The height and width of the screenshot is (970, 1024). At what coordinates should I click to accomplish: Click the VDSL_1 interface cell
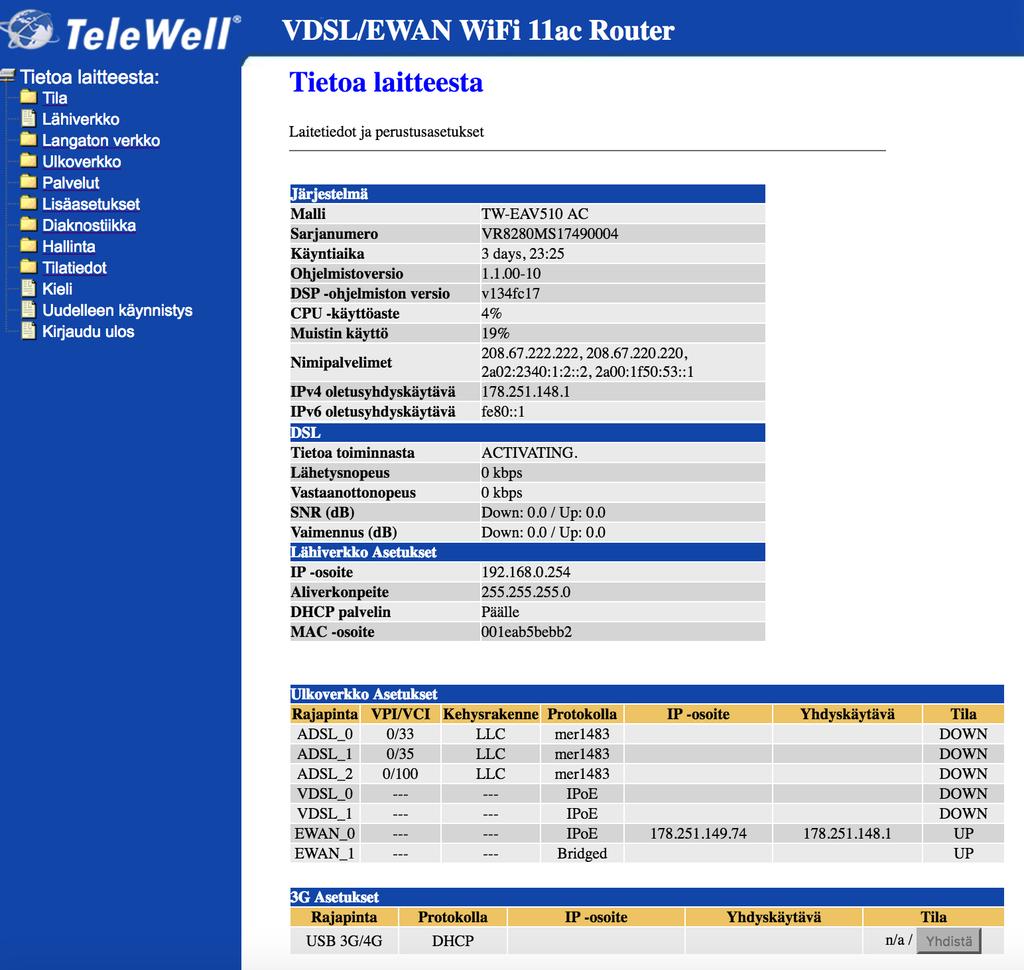point(325,813)
